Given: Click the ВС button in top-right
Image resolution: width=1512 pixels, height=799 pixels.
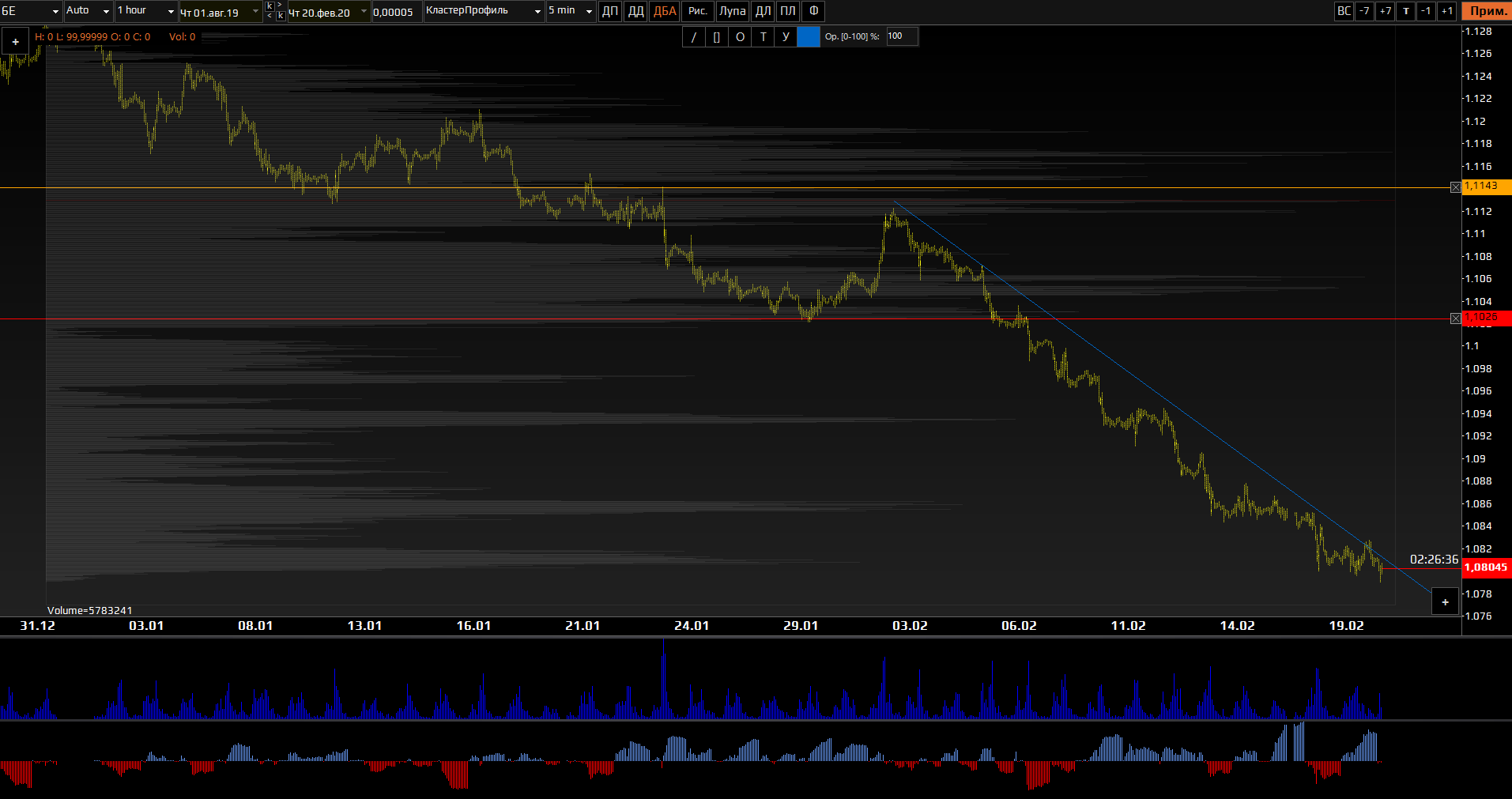Looking at the screenshot, I should [1344, 11].
